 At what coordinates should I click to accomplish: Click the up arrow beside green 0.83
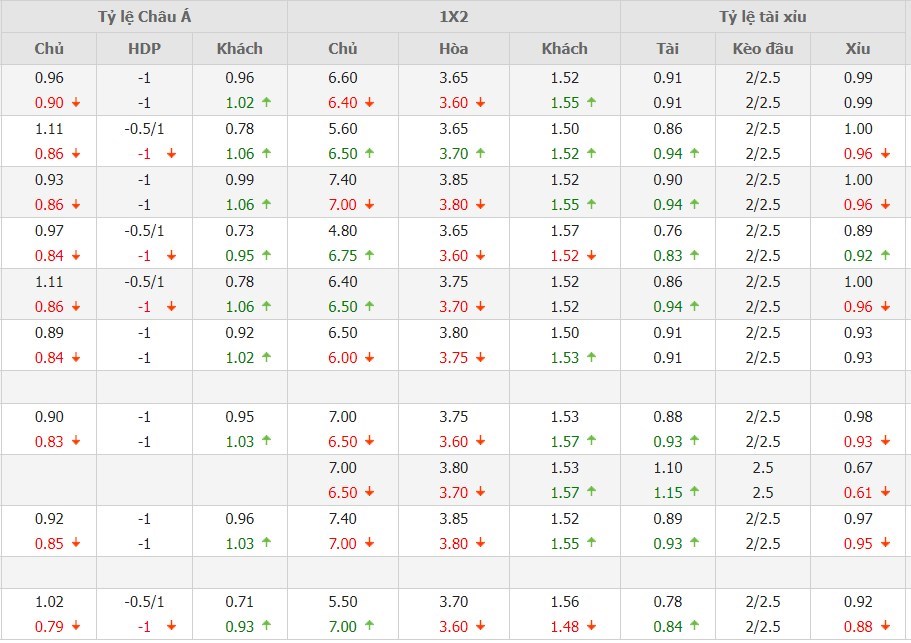pyautogui.click(x=694, y=256)
